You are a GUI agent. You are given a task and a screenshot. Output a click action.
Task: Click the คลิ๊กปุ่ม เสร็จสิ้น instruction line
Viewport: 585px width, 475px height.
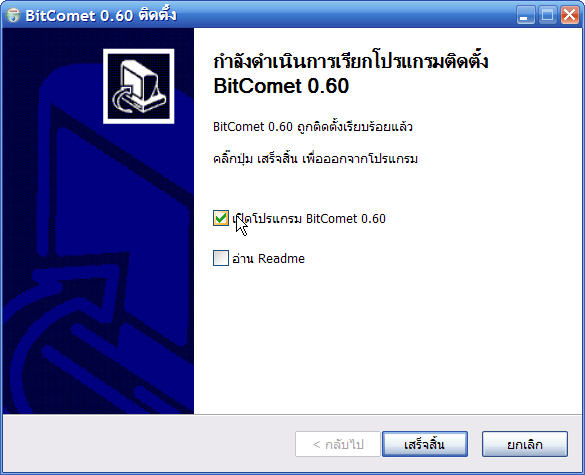coord(315,159)
